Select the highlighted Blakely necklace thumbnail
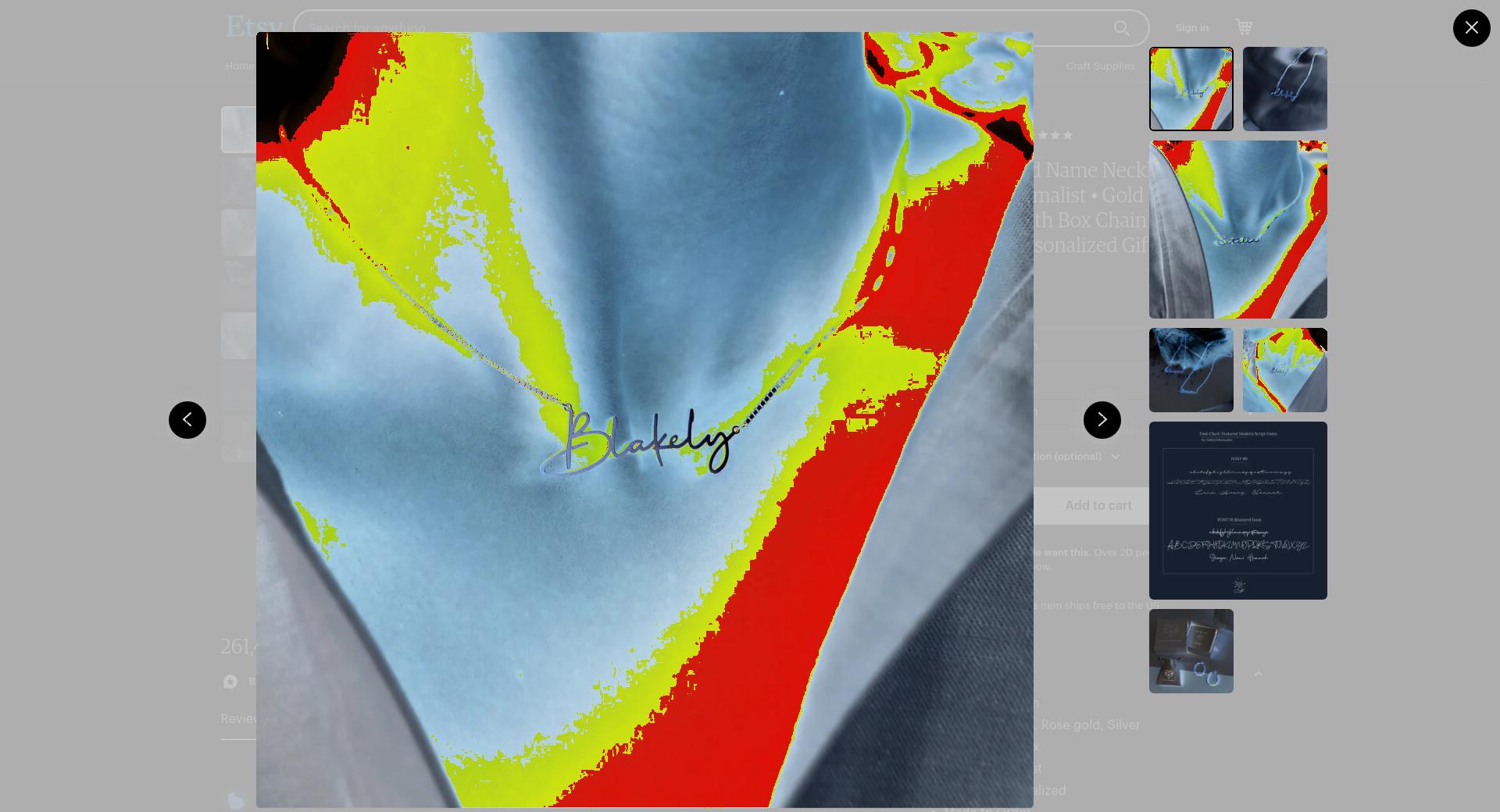Viewport: 1500px width, 812px height. [1191, 89]
